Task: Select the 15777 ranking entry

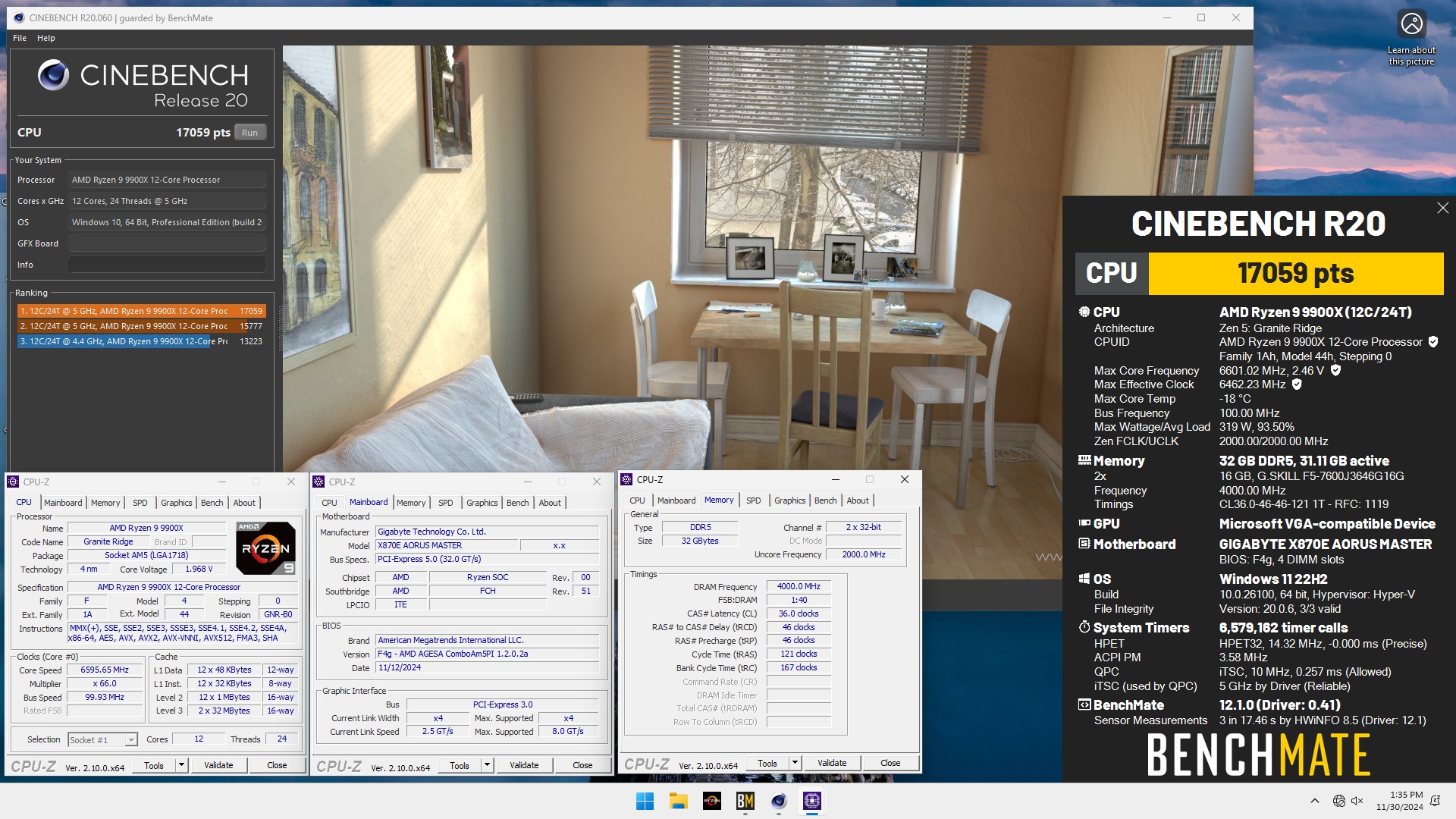Action: 141,326
